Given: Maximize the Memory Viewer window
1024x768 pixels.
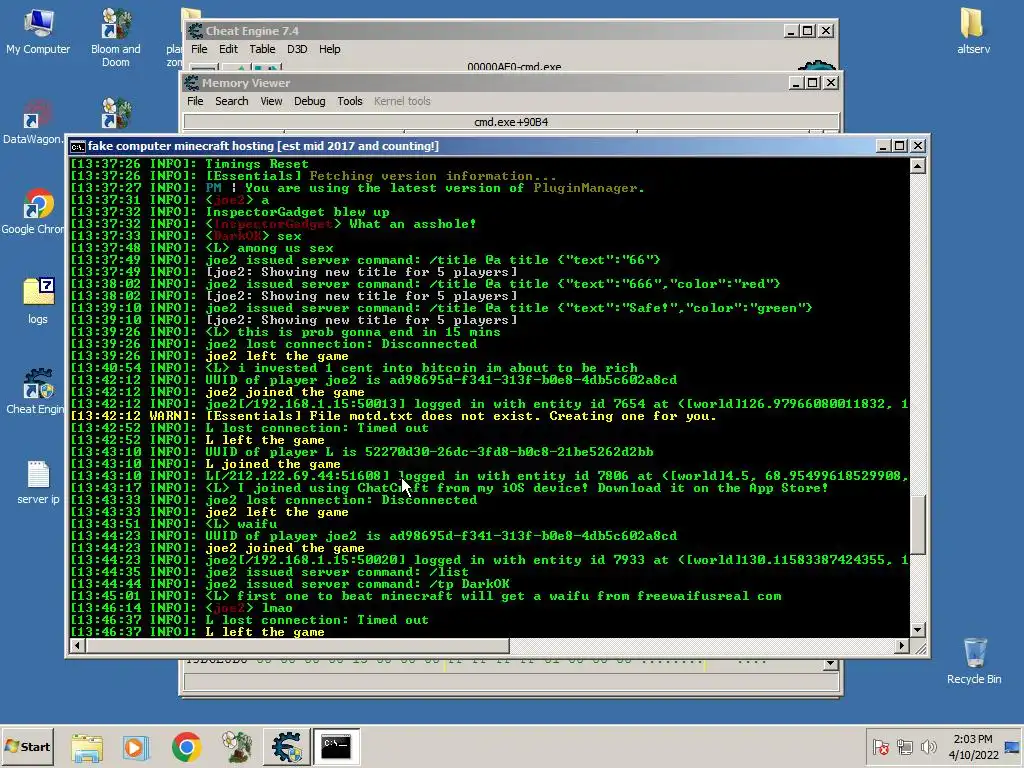Looking at the screenshot, I should tap(812, 82).
